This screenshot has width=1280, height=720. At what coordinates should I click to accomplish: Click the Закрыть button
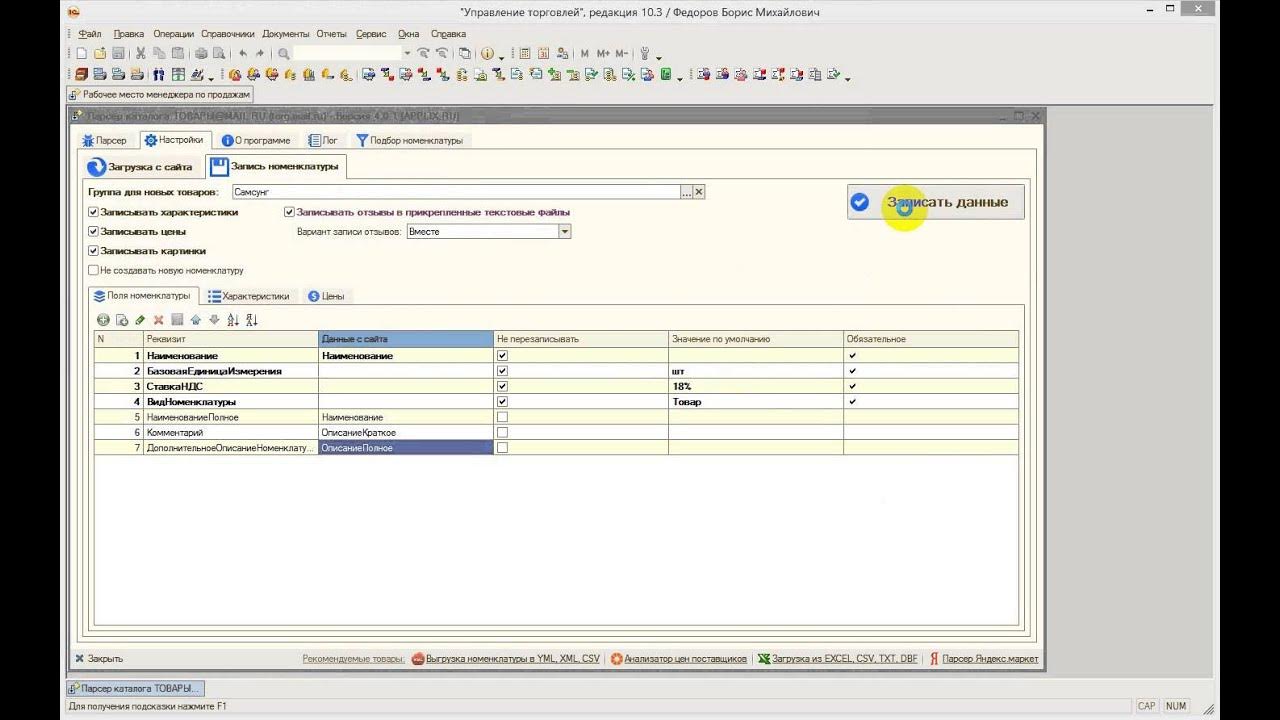click(99, 659)
